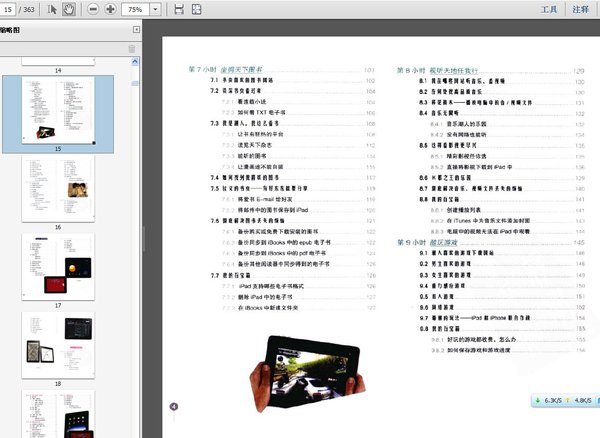Image resolution: width=600 pixels, height=438 pixels.
Task: Click the 75% zoom value field
Action: (135, 9)
